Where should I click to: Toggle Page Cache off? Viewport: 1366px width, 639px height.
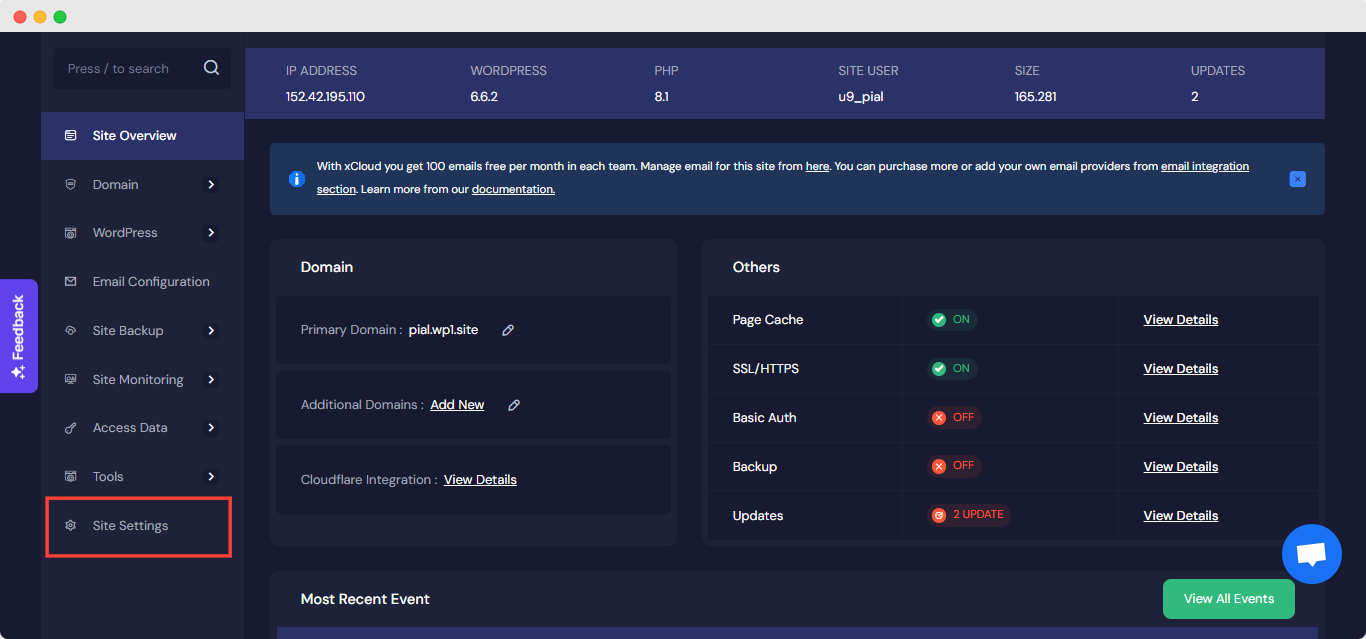pos(950,319)
